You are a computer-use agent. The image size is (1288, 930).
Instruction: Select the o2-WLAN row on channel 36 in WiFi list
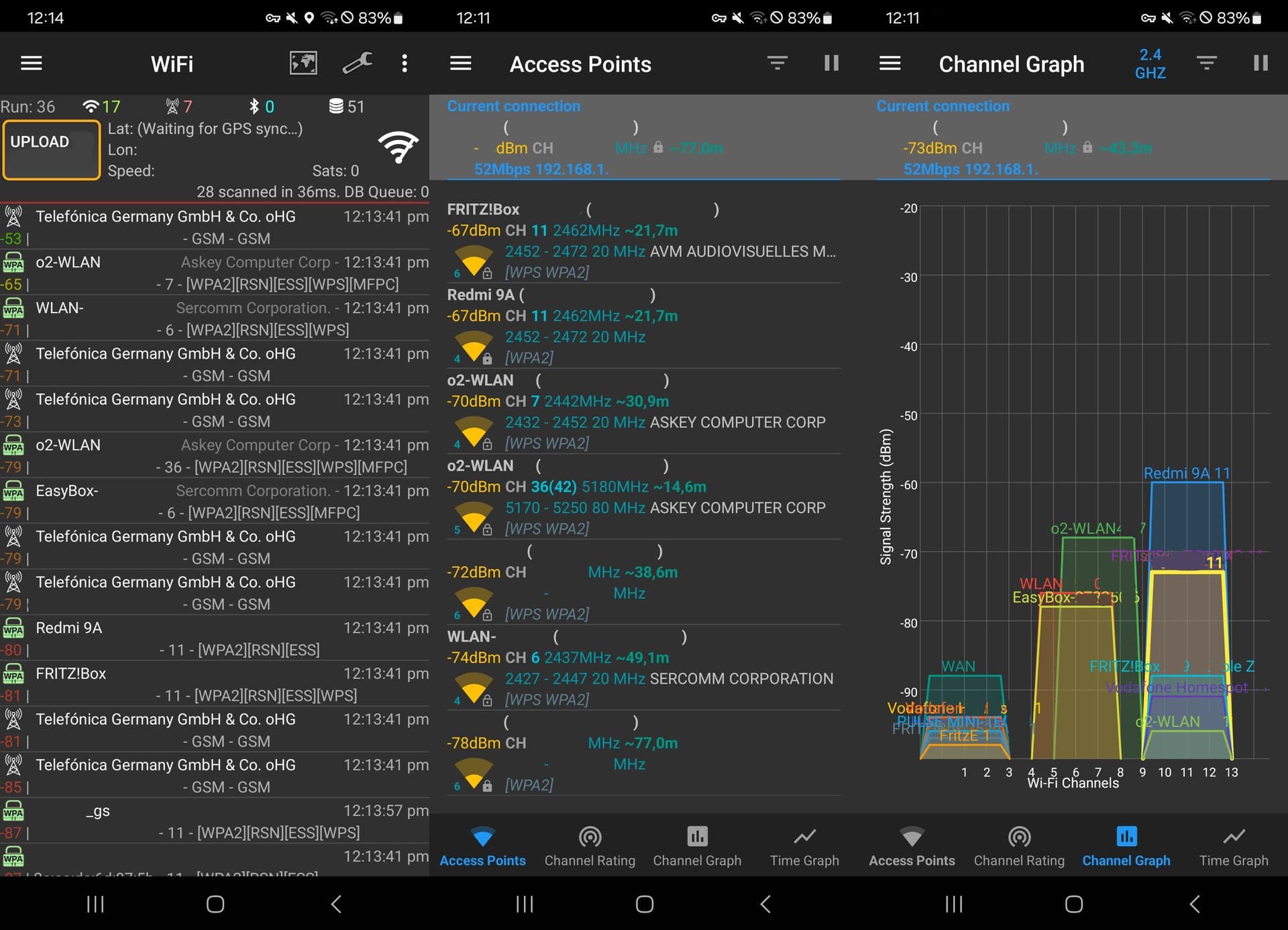click(x=215, y=455)
